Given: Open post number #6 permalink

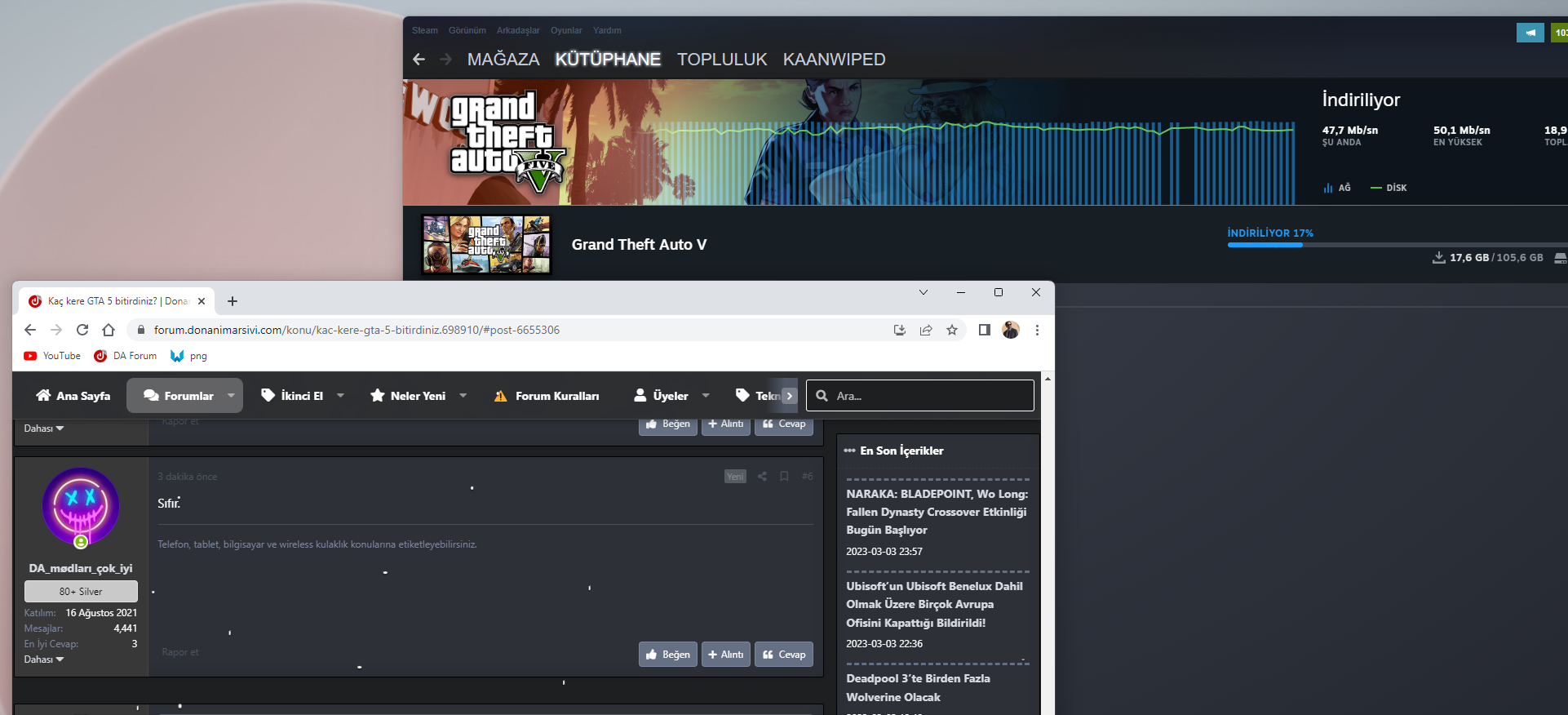Looking at the screenshot, I should (807, 477).
